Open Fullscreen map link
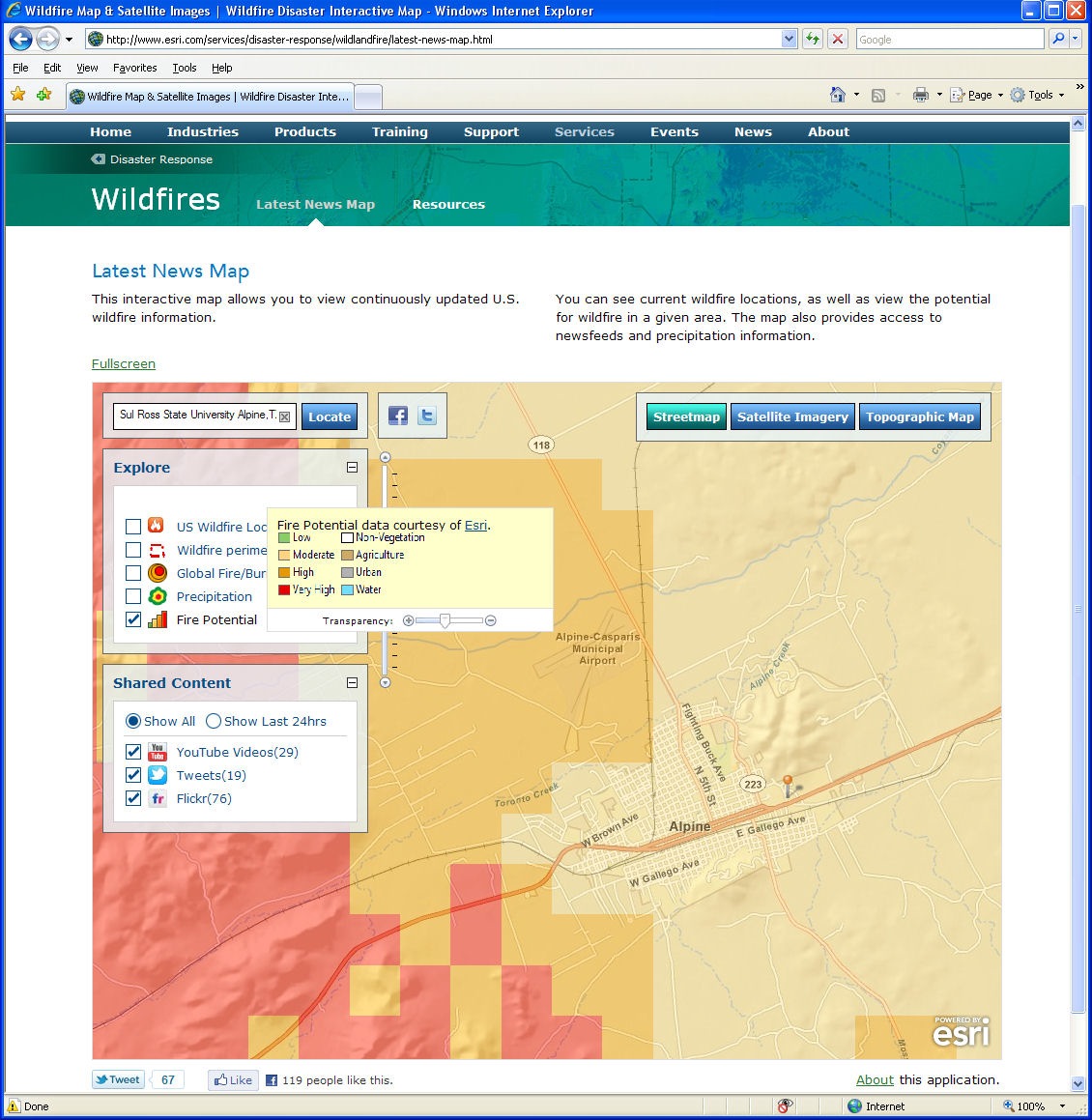 pyautogui.click(x=124, y=363)
